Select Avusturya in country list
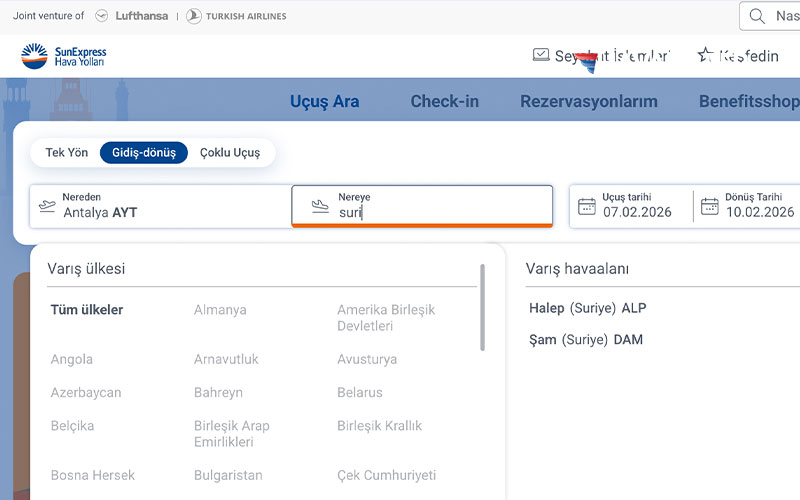 click(x=367, y=359)
